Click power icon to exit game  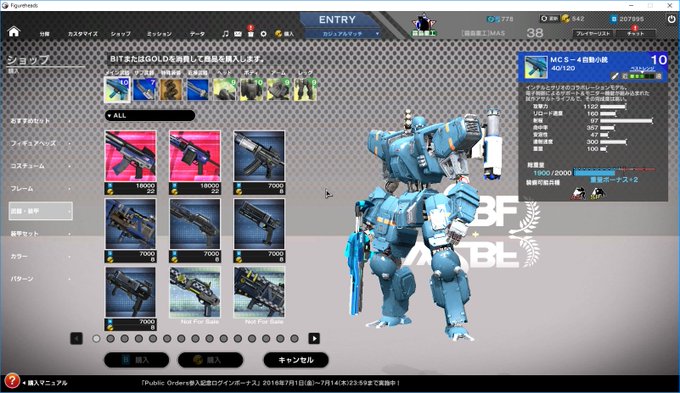[671, 19]
